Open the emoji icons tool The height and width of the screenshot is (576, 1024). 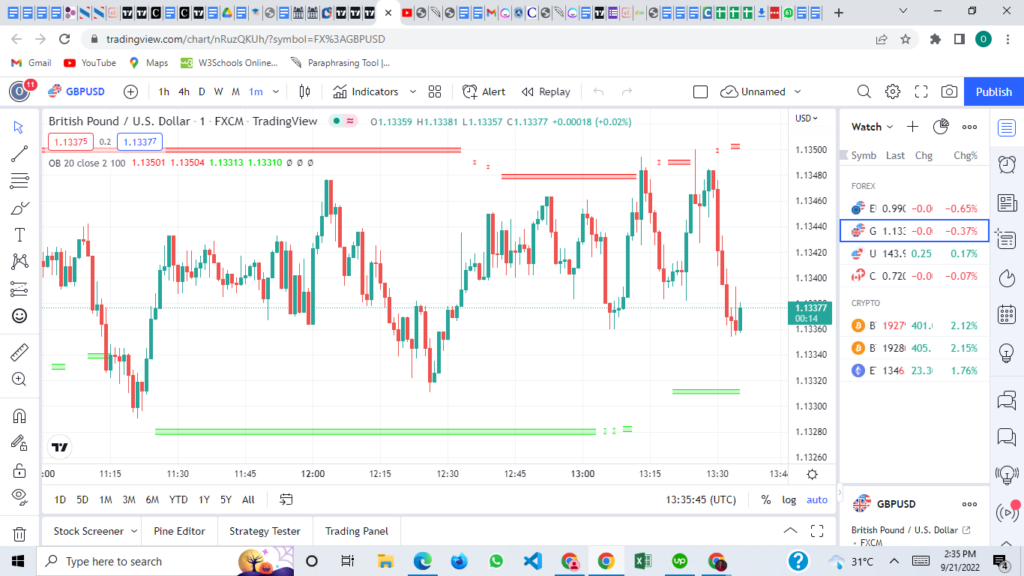(x=19, y=316)
